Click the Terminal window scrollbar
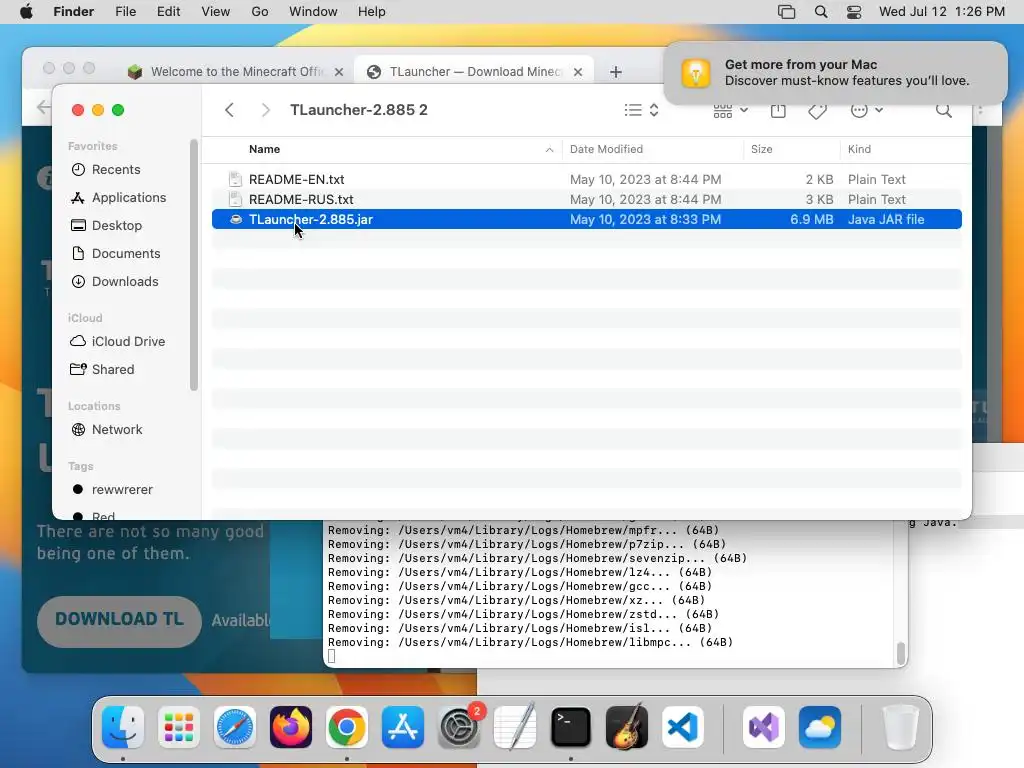Screen dimensions: 1024x768 point(901,653)
